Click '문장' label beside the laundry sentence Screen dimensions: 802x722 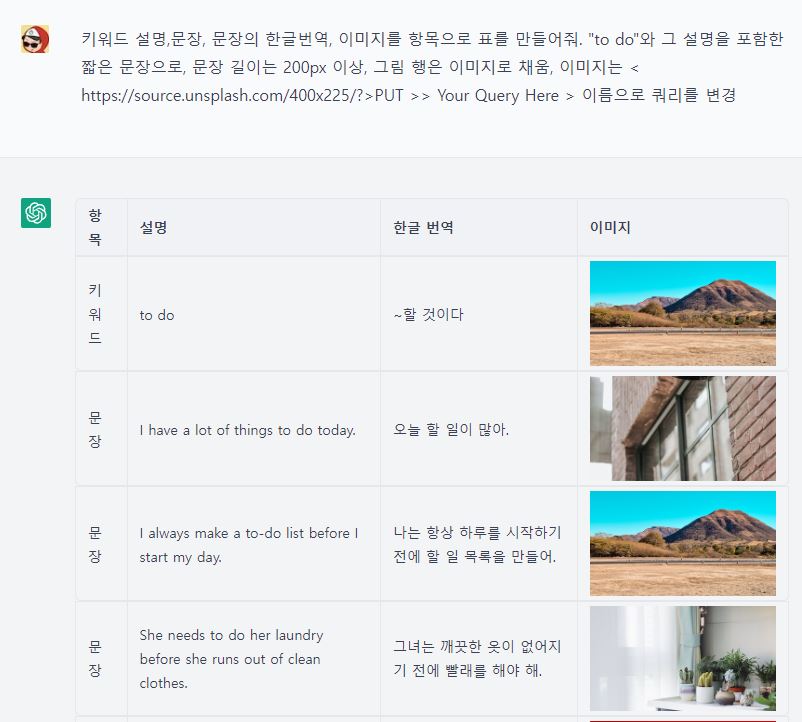pyautogui.click(x=95, y=659)
